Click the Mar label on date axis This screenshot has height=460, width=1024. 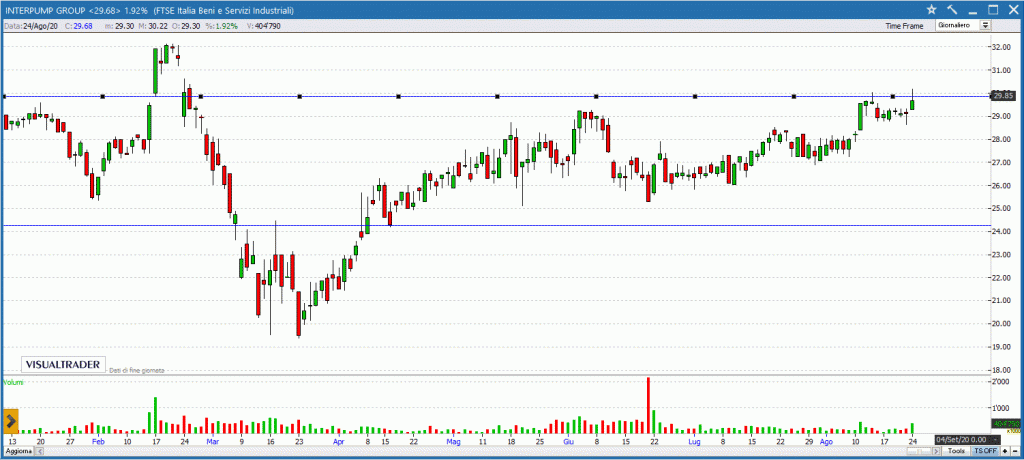[213, 442]
